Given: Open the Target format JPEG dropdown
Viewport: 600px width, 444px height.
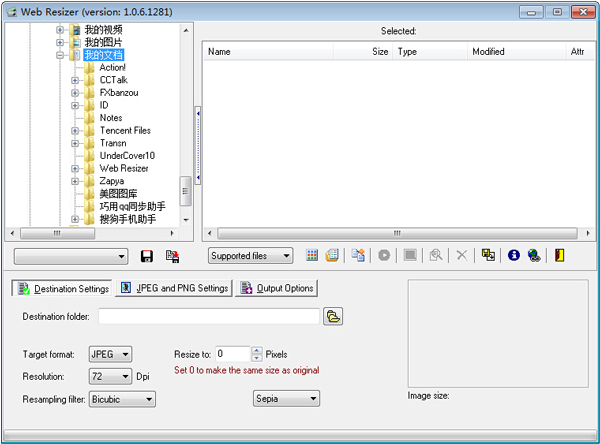Looking at the screenshot, I should pos(109,354).
